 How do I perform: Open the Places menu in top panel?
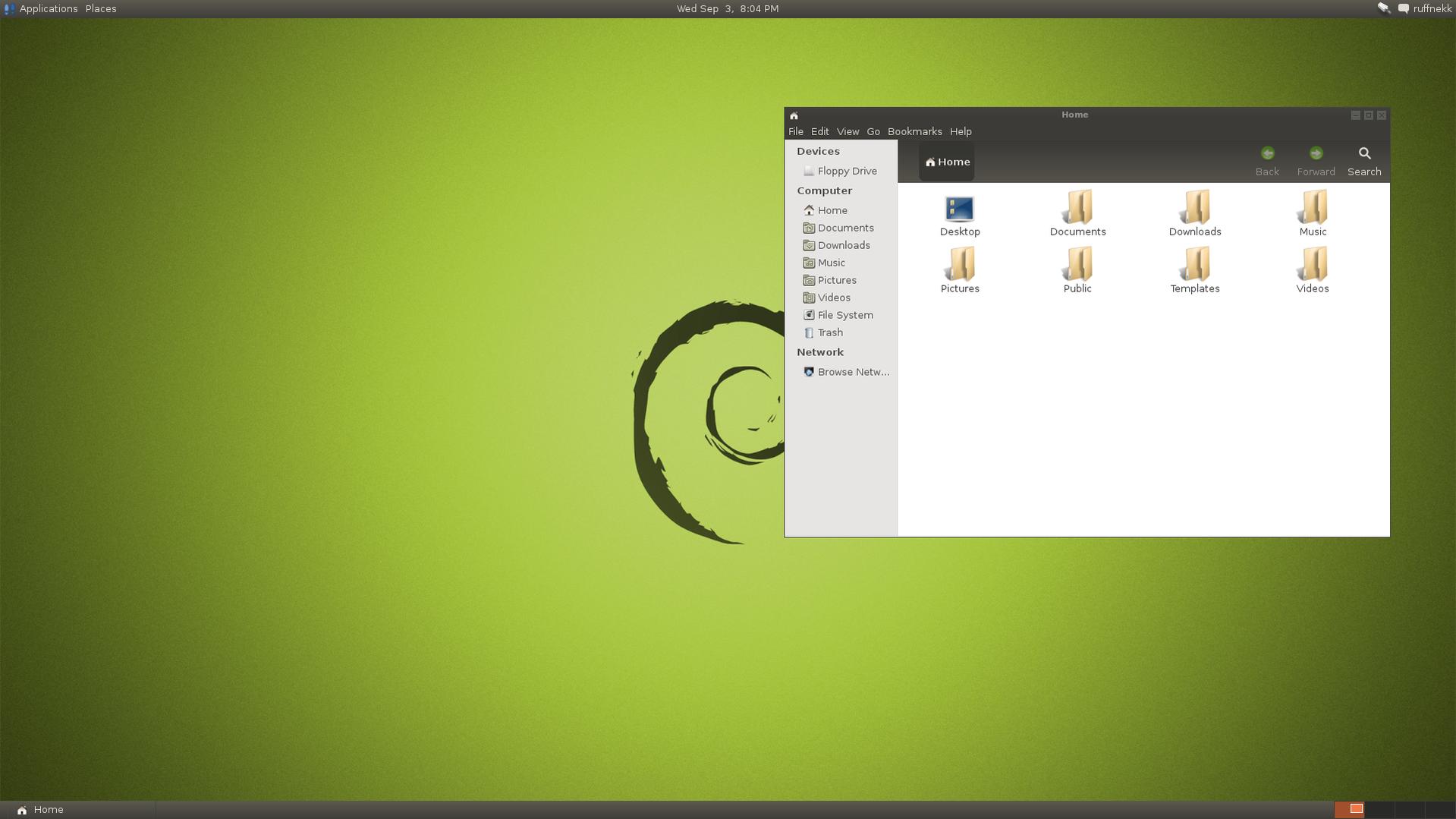(101, 8)
